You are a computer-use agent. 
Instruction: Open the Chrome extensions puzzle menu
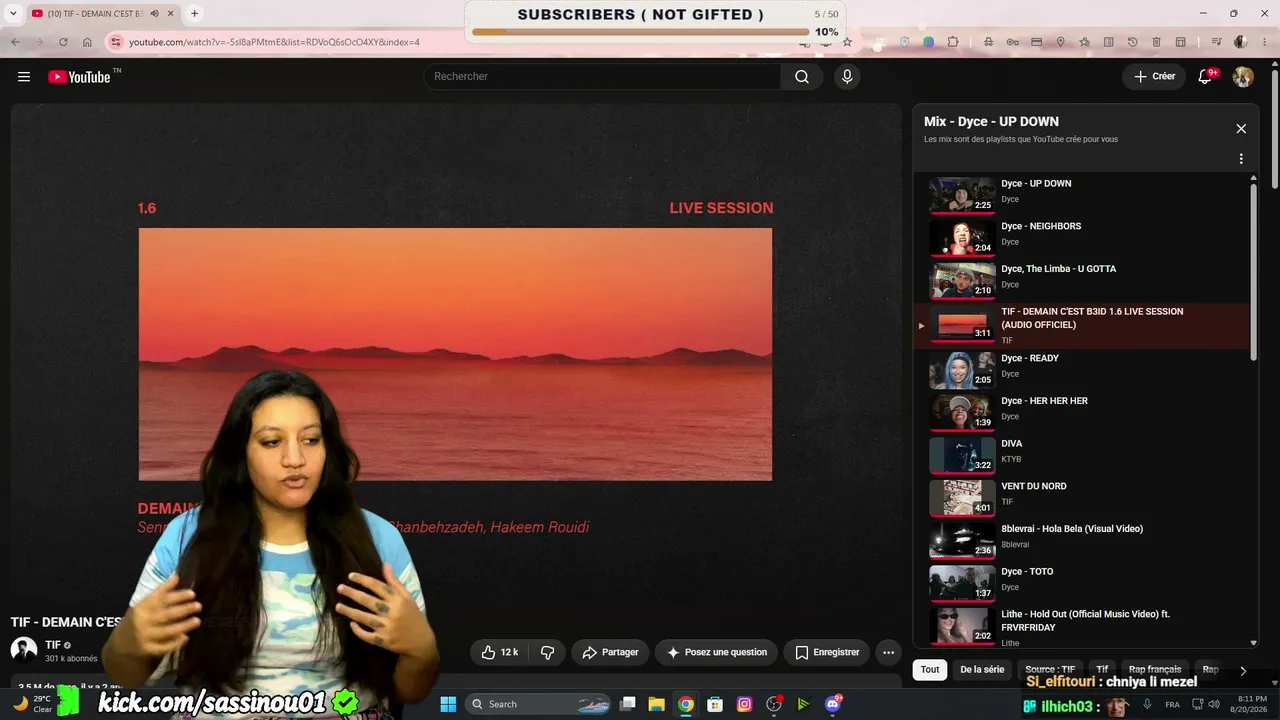click(x=953, y=42)
